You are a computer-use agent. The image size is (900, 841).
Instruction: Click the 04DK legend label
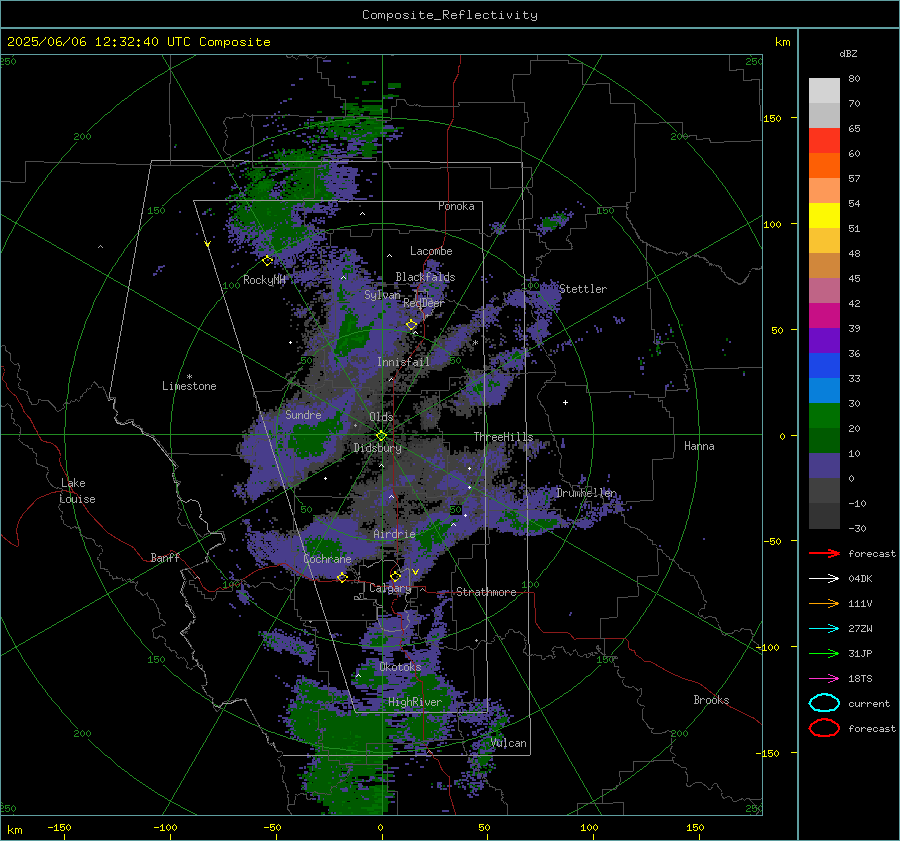click(x=860, y=579)
